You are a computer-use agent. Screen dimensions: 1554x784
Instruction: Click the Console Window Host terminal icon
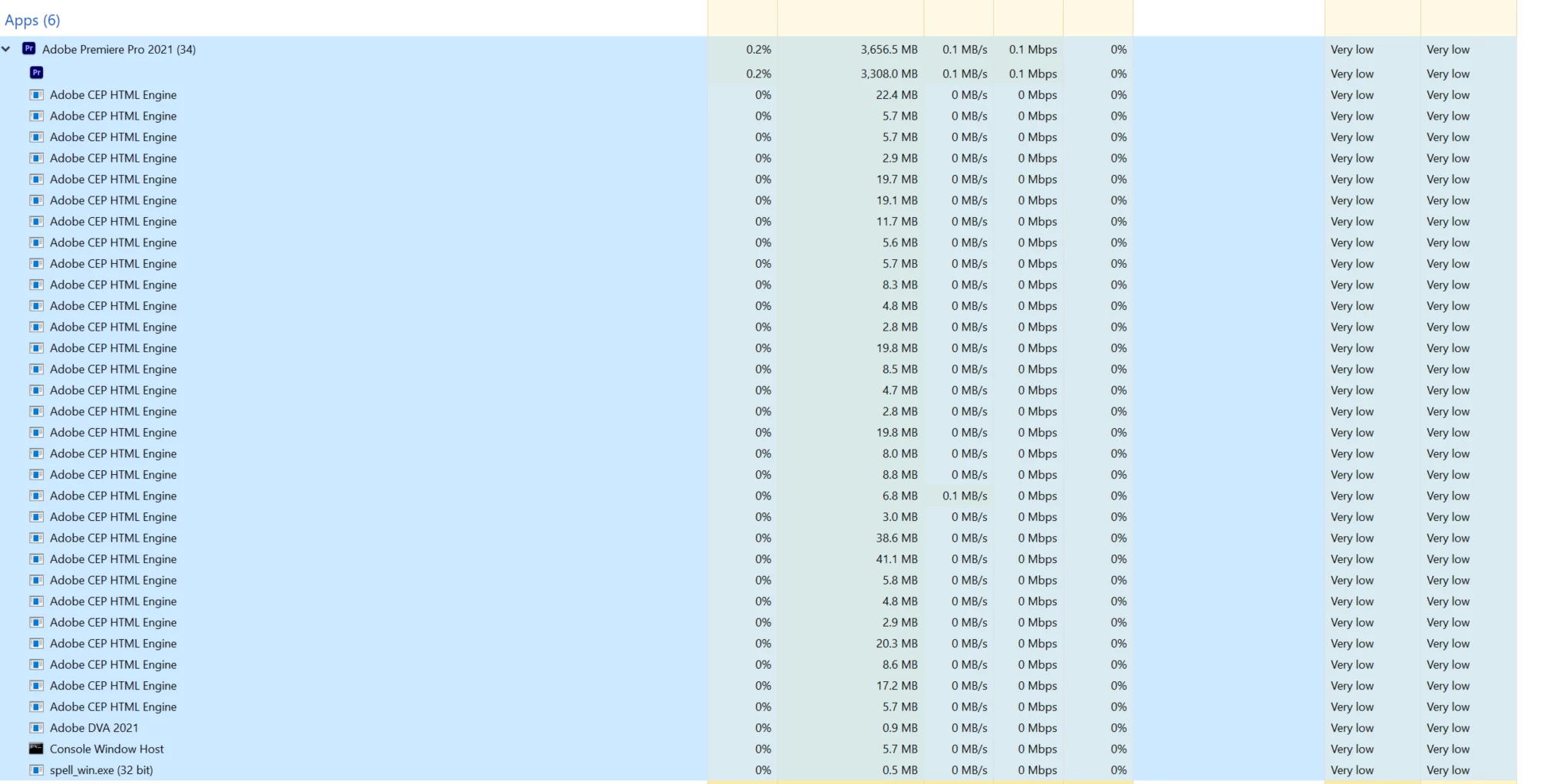pos(36,749)
